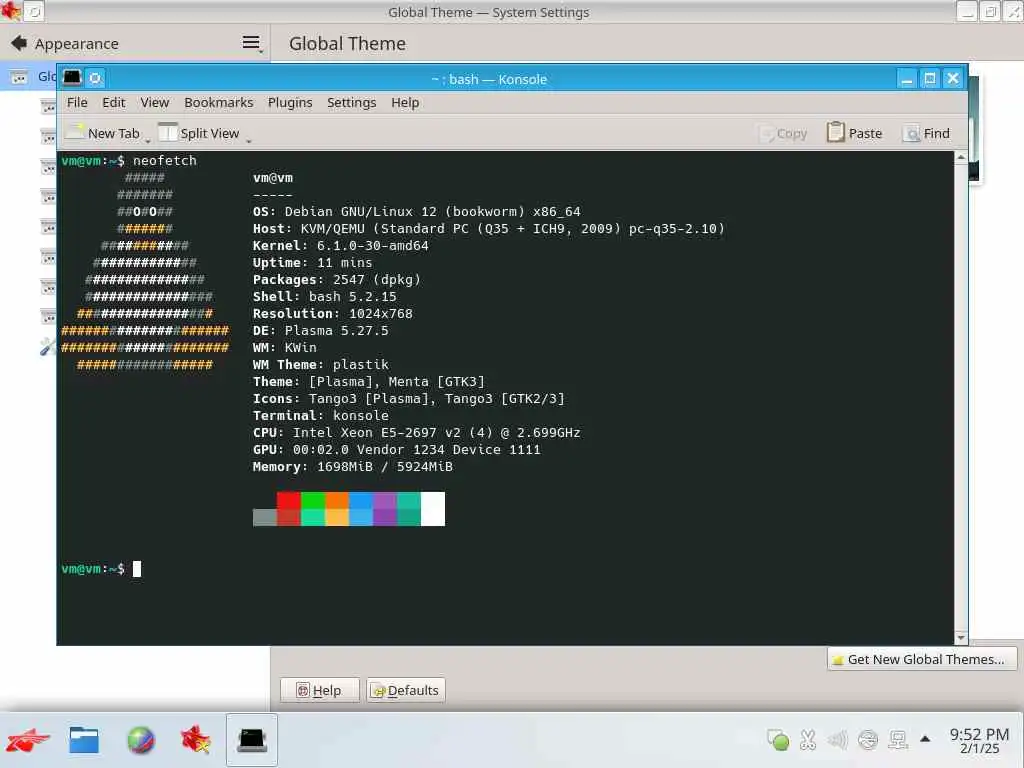The height and width of the screenshot is (768, 1024).
Task: Launch the web browser globe icon
Action: [140, 740]
